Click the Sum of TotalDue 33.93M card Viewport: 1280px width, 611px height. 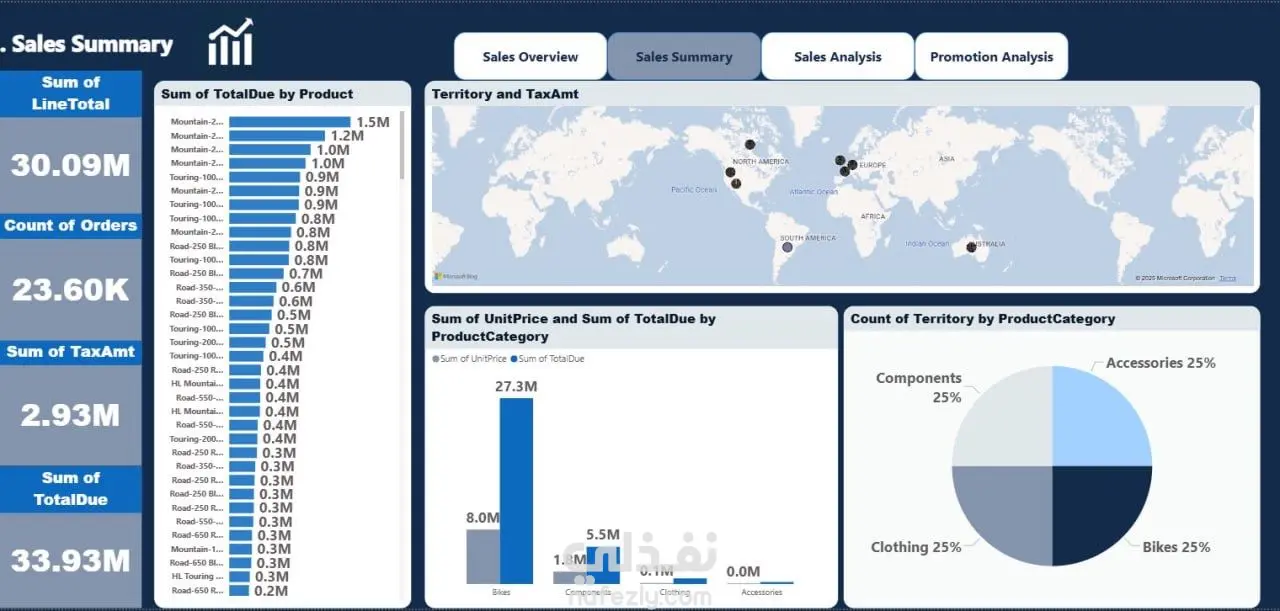pos(71,537)
